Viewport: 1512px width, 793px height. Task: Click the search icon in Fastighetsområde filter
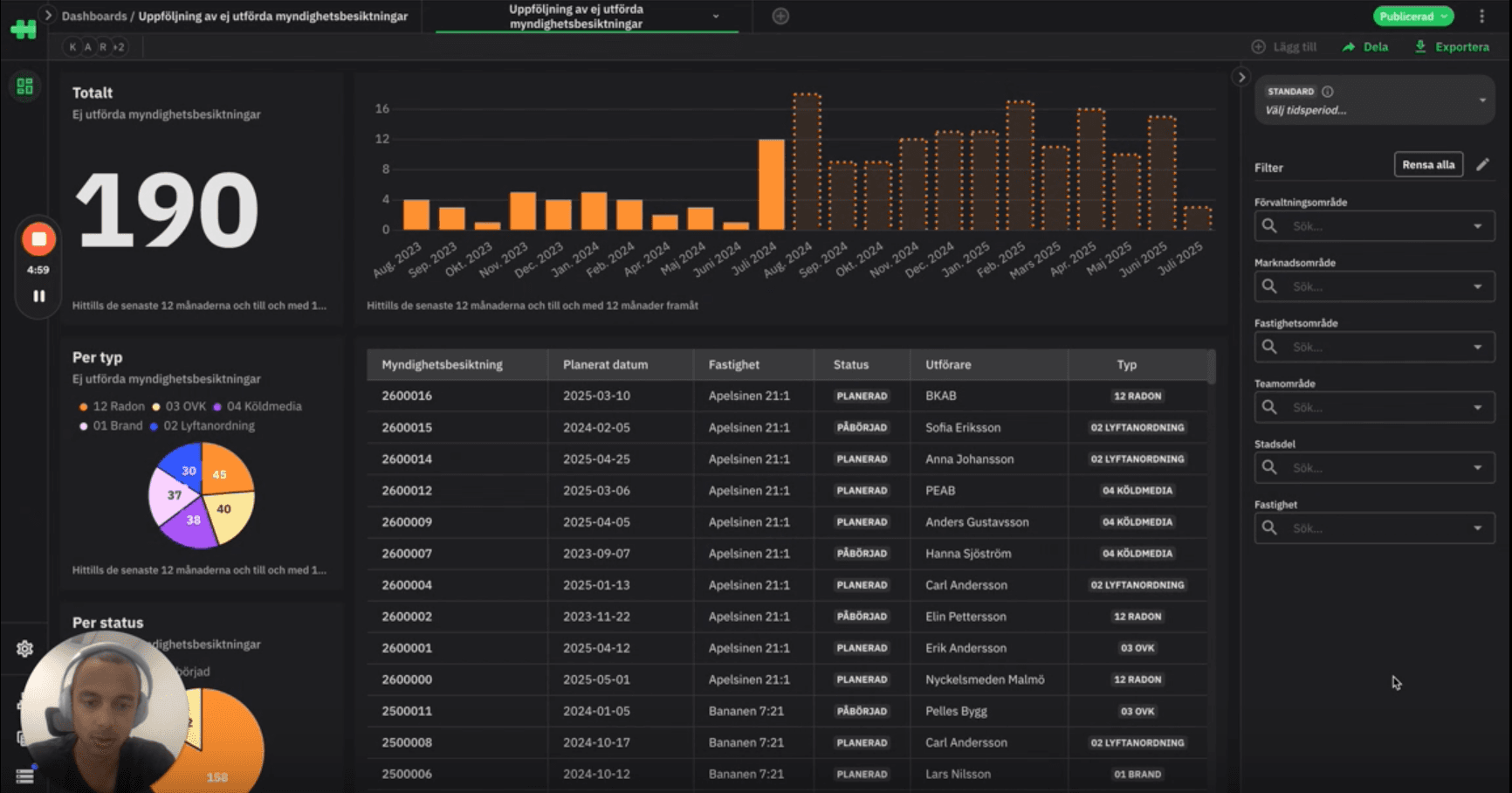[1269, 347]
